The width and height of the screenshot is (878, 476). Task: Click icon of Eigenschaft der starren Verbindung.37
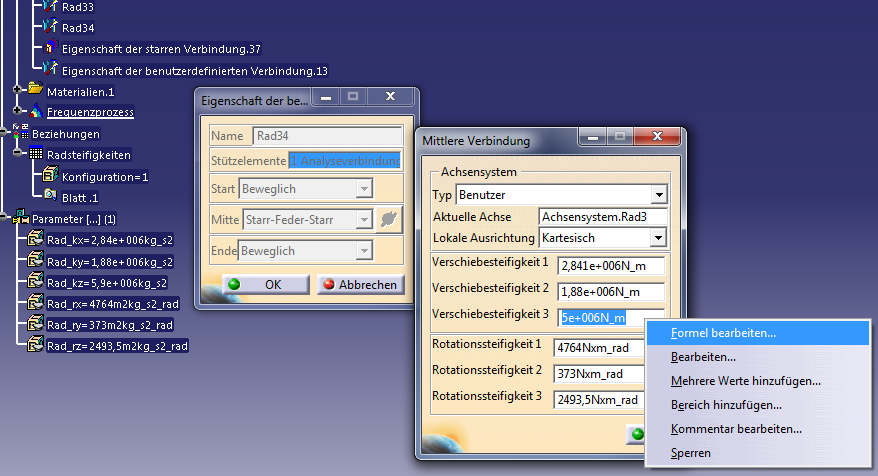(50, 48)
